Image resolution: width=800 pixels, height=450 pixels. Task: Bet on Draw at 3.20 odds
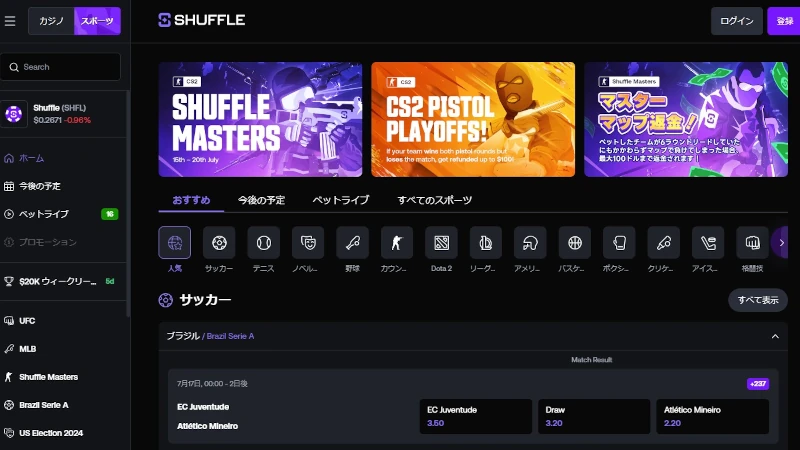tap(592, 416)
